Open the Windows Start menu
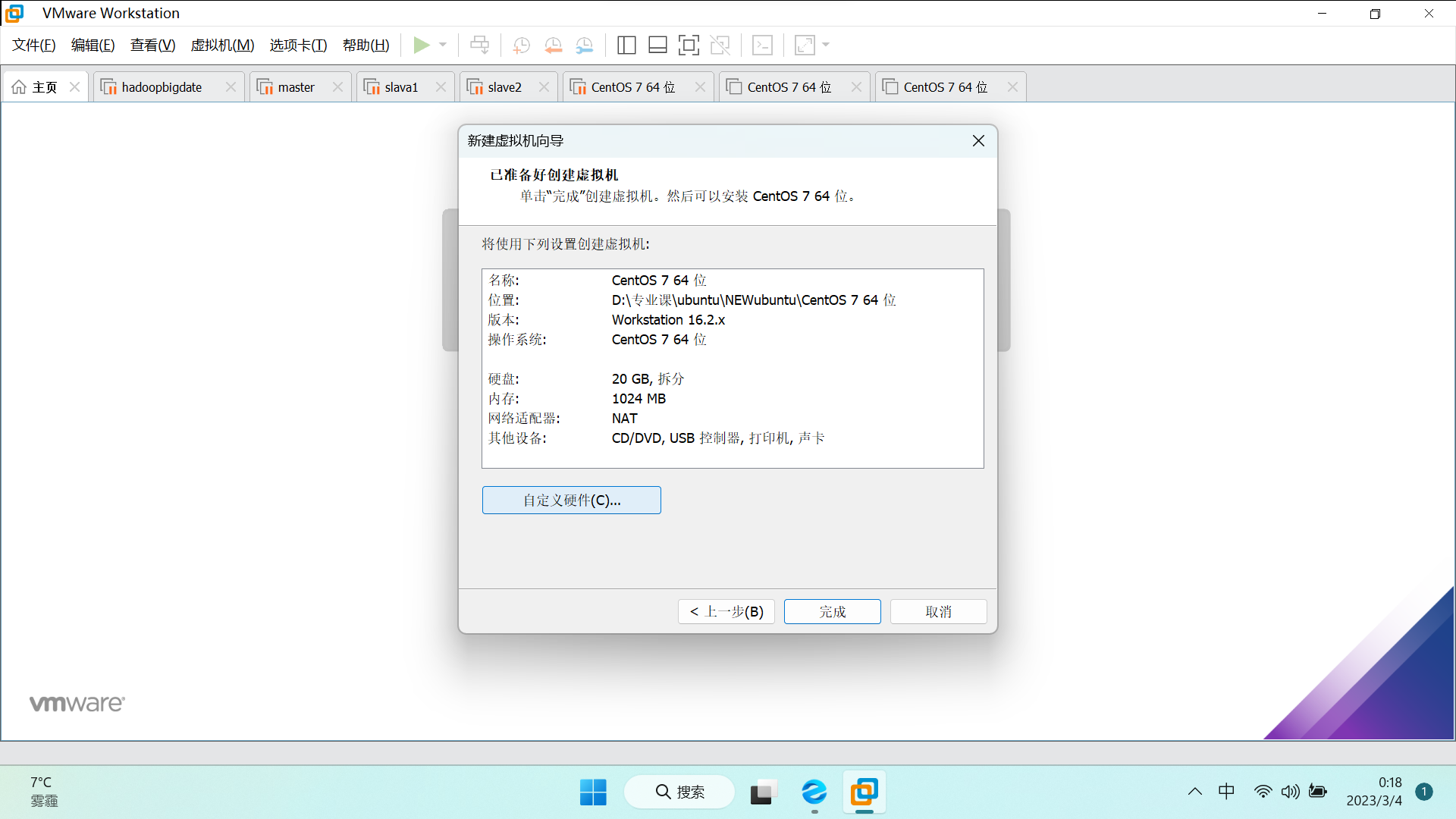 coord(593,792)
